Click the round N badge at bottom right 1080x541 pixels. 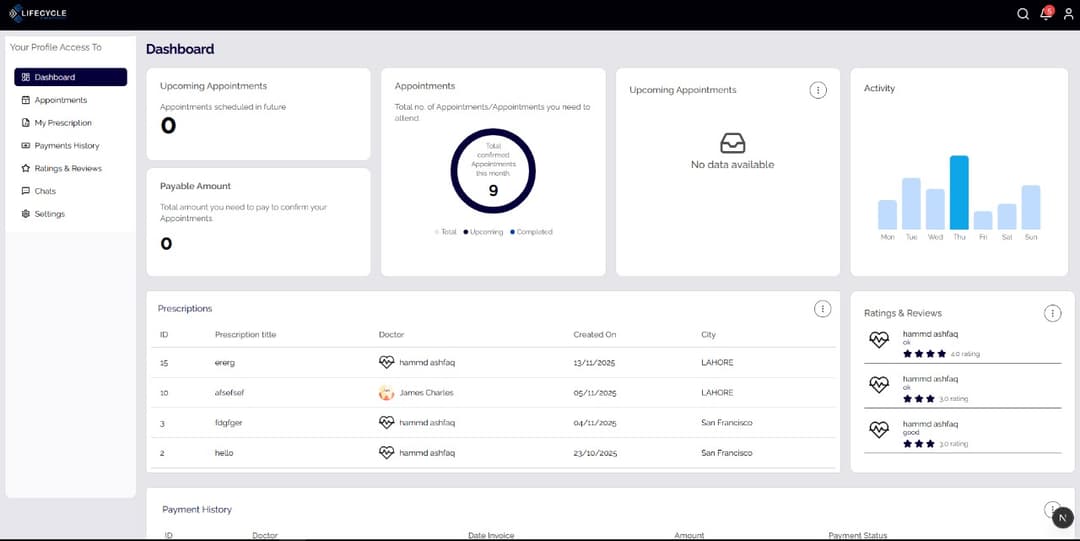1063,518
